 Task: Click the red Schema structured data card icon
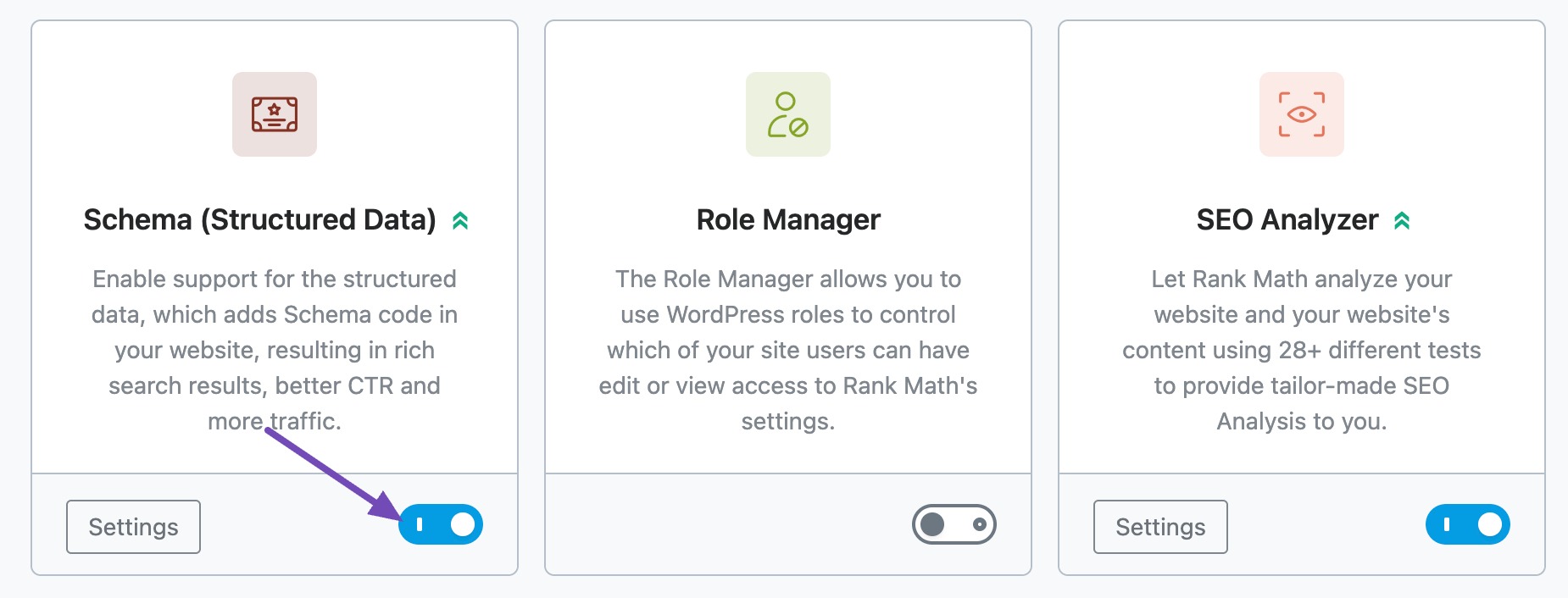click(274, 114)
